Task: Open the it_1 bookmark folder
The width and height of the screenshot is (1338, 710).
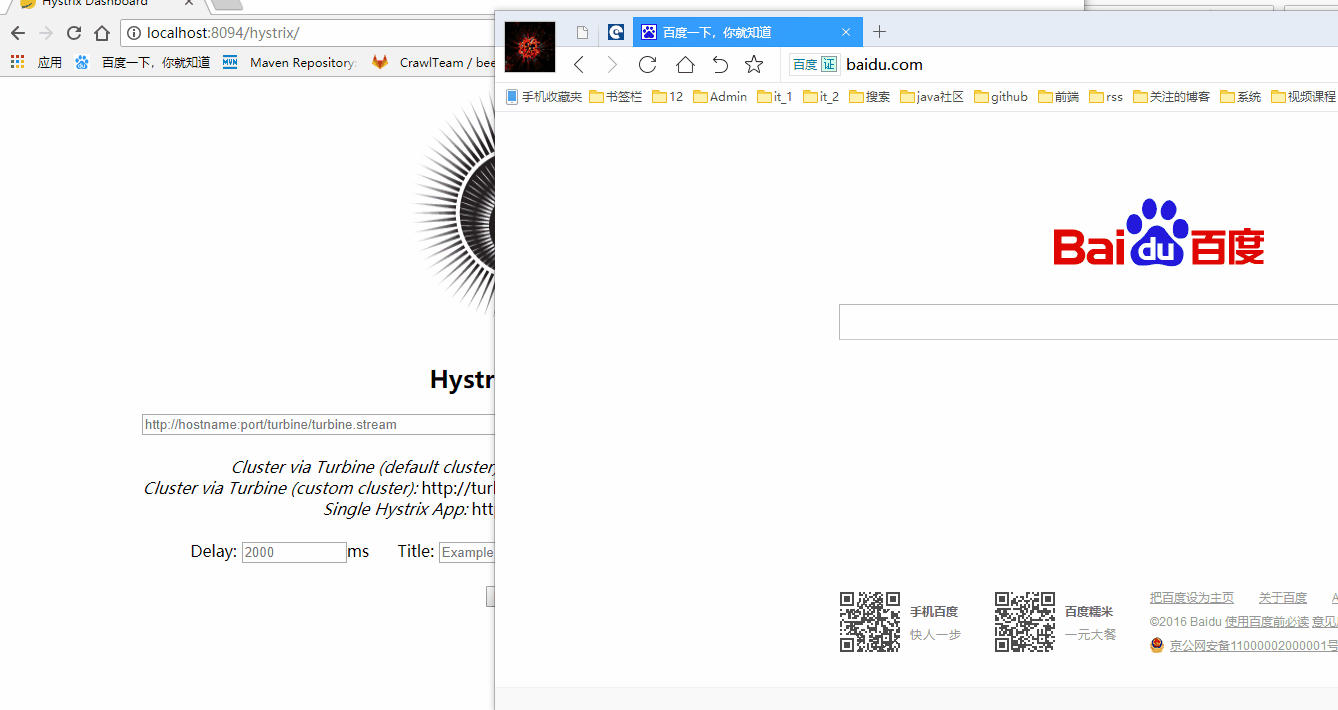Action: 775,97
